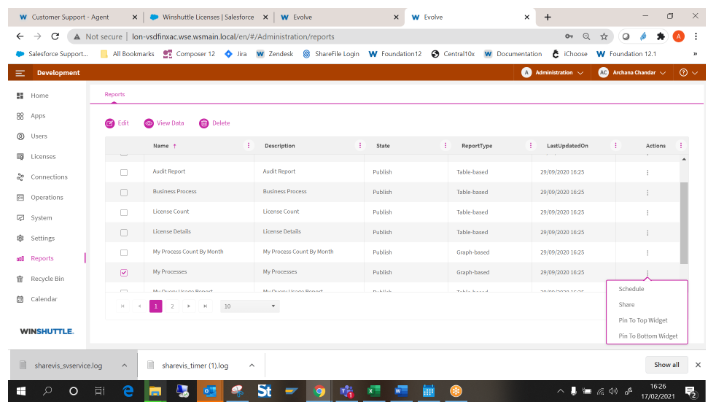Click Show all downloads button
Viewport: 706px width, 411px height.
667,365
